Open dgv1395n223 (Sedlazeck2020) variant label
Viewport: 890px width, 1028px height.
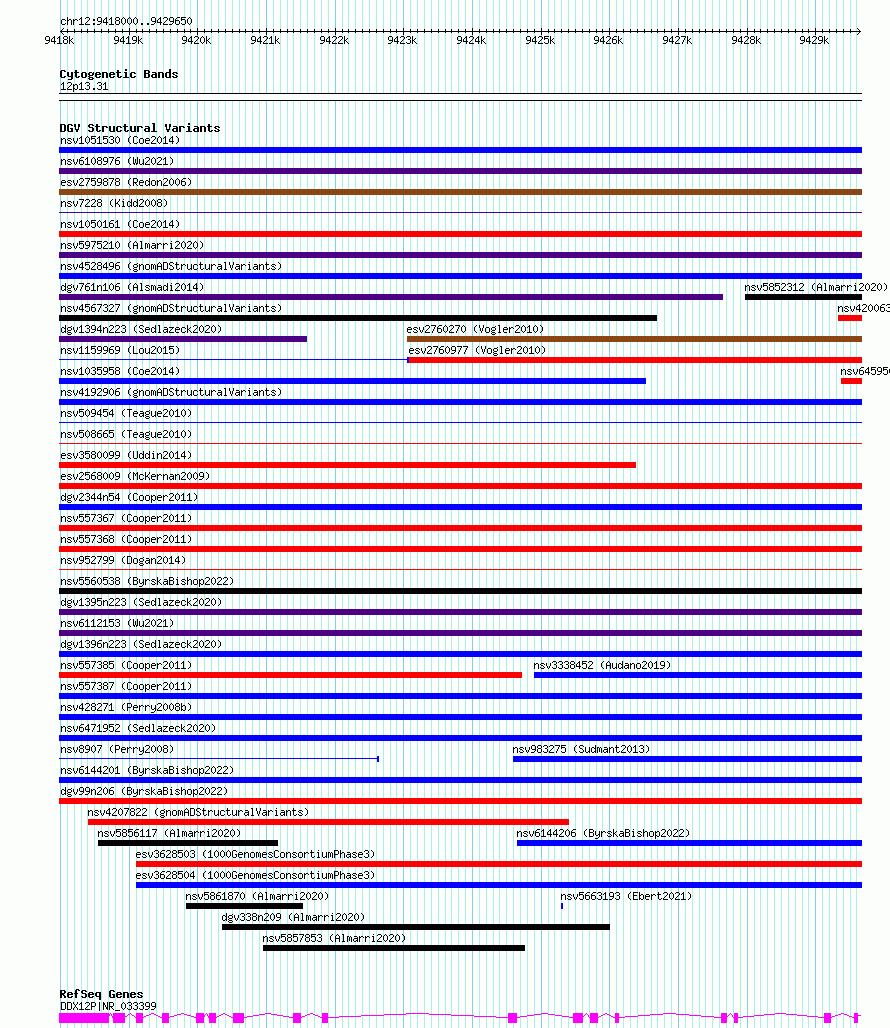pyautogui.click(x=141, y=602)
